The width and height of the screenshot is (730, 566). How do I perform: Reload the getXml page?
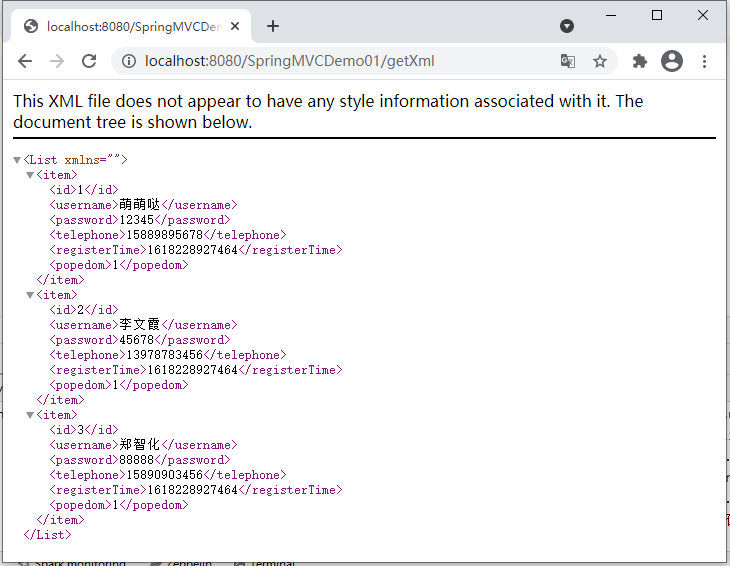coord(89,61)
